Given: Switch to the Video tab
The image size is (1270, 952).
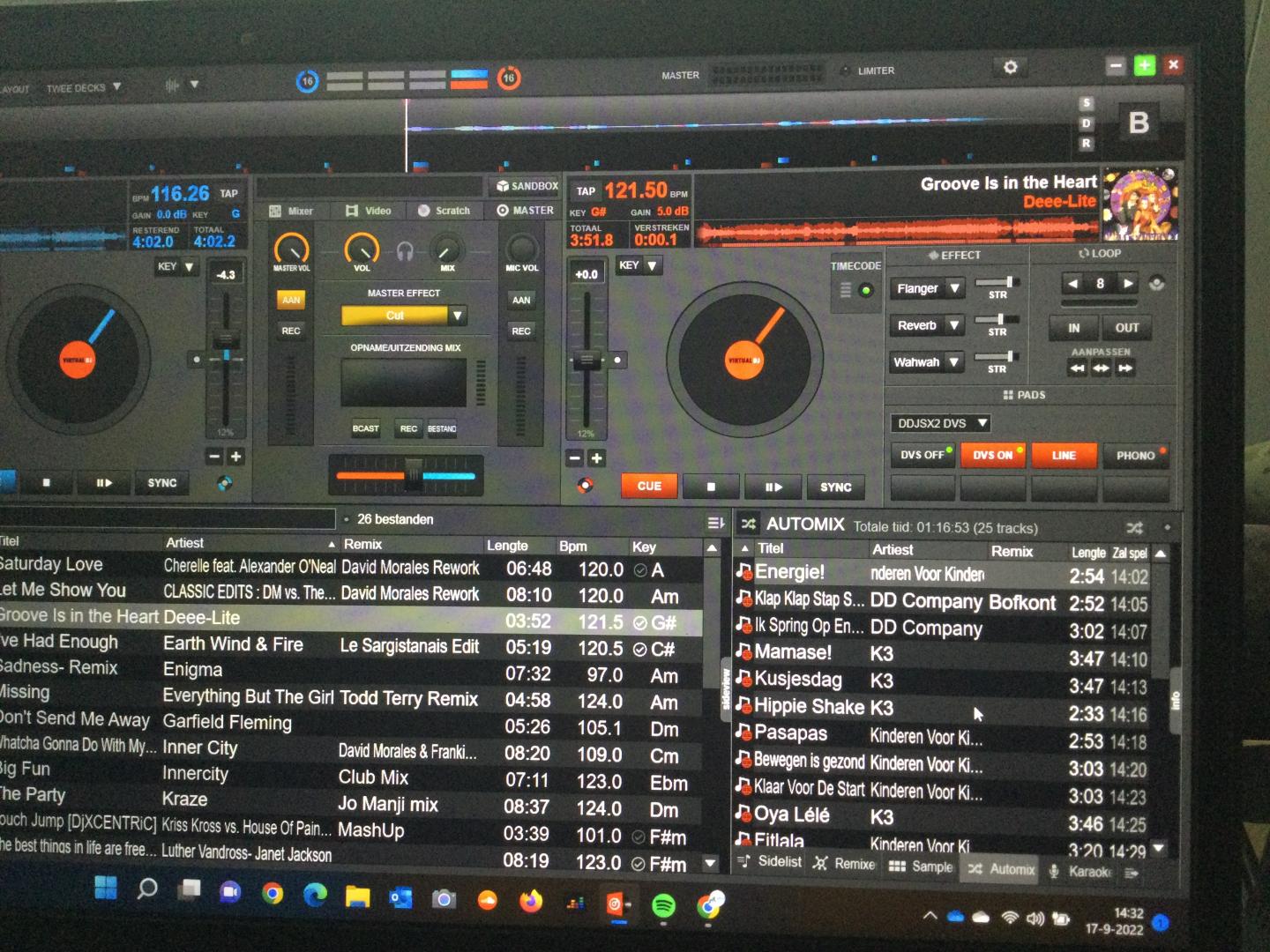Looking at the screenshot, I should (369, 211).
